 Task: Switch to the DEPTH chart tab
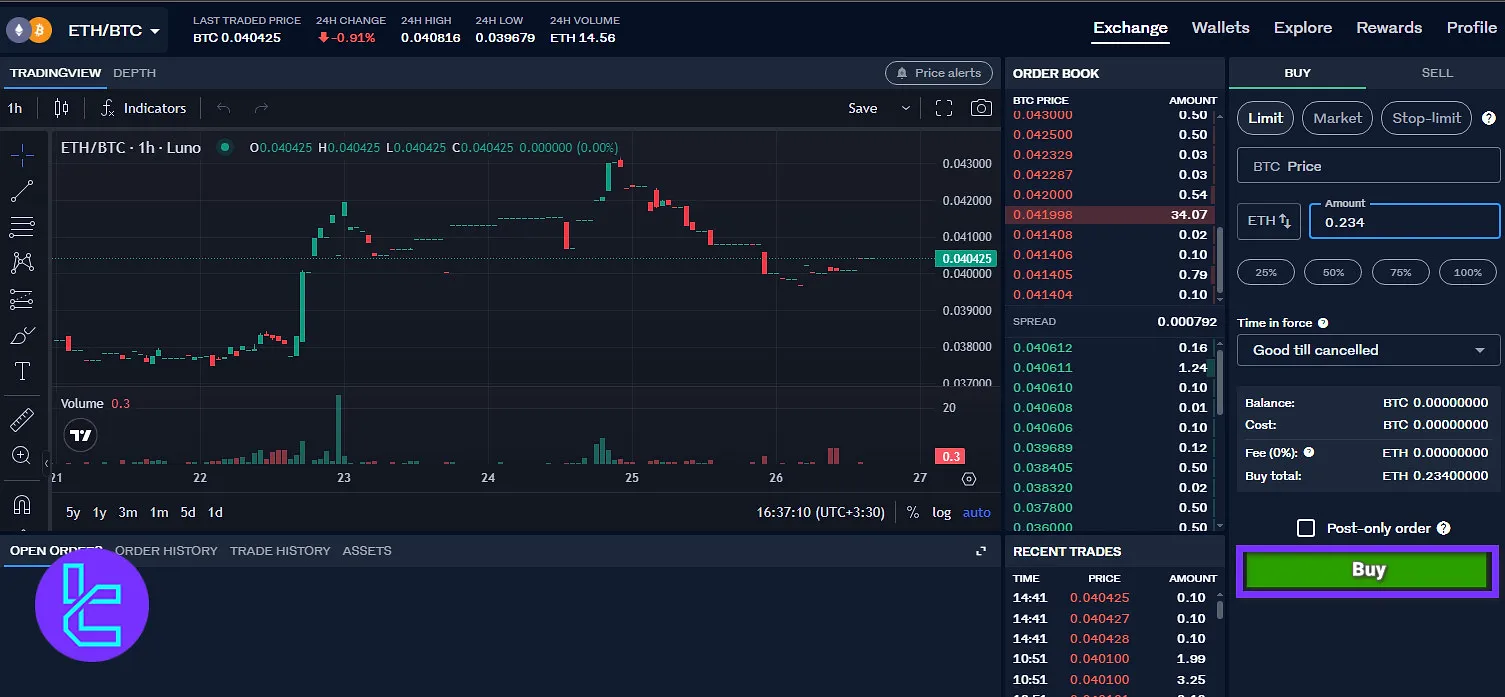[134, 73]
